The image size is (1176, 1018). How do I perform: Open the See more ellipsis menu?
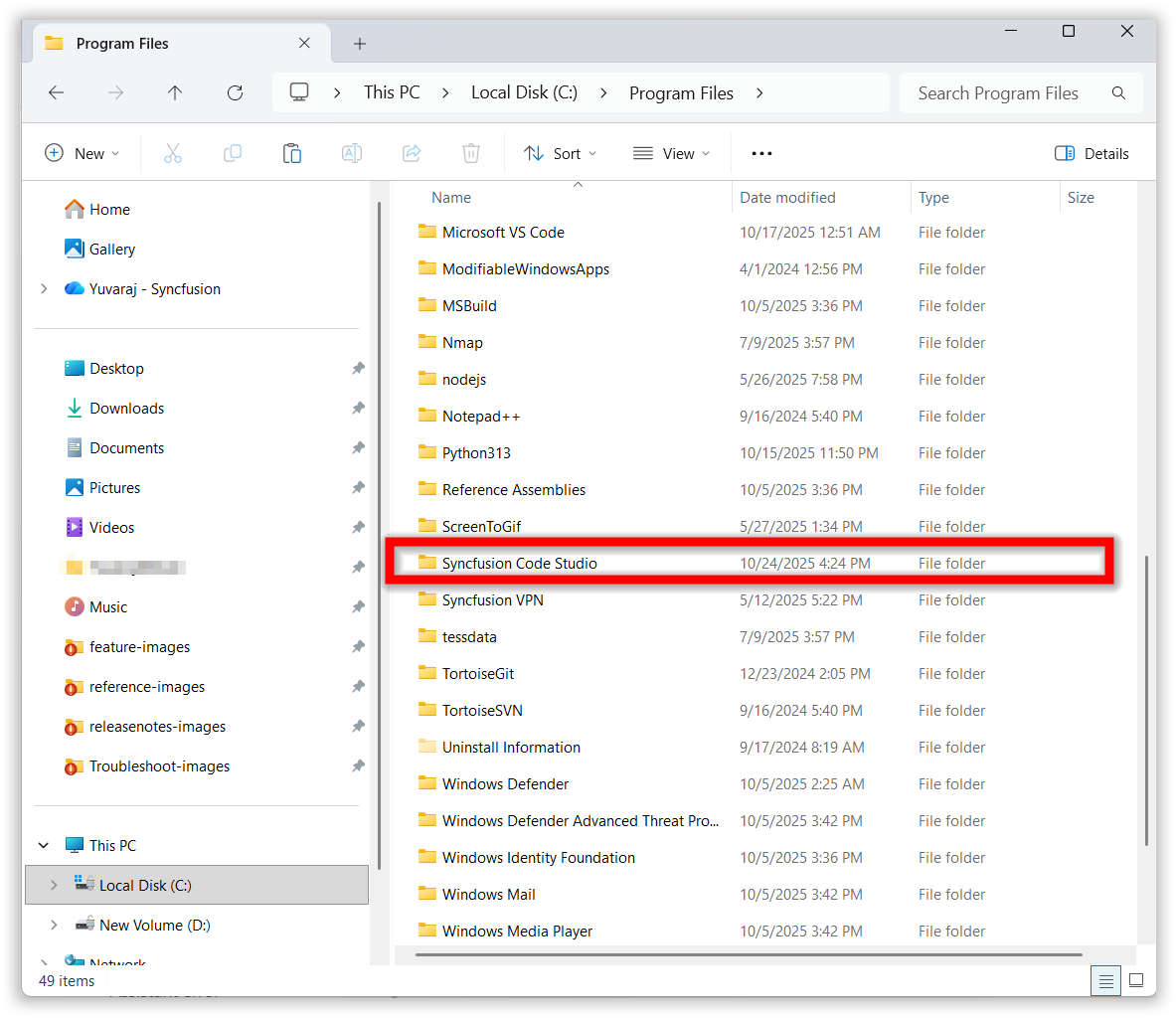761,153
